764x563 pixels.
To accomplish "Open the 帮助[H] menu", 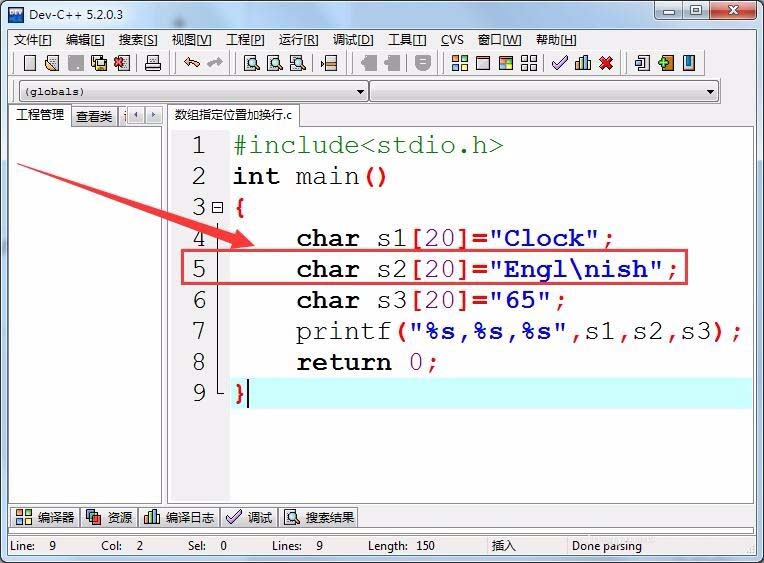I will [556, 40].
